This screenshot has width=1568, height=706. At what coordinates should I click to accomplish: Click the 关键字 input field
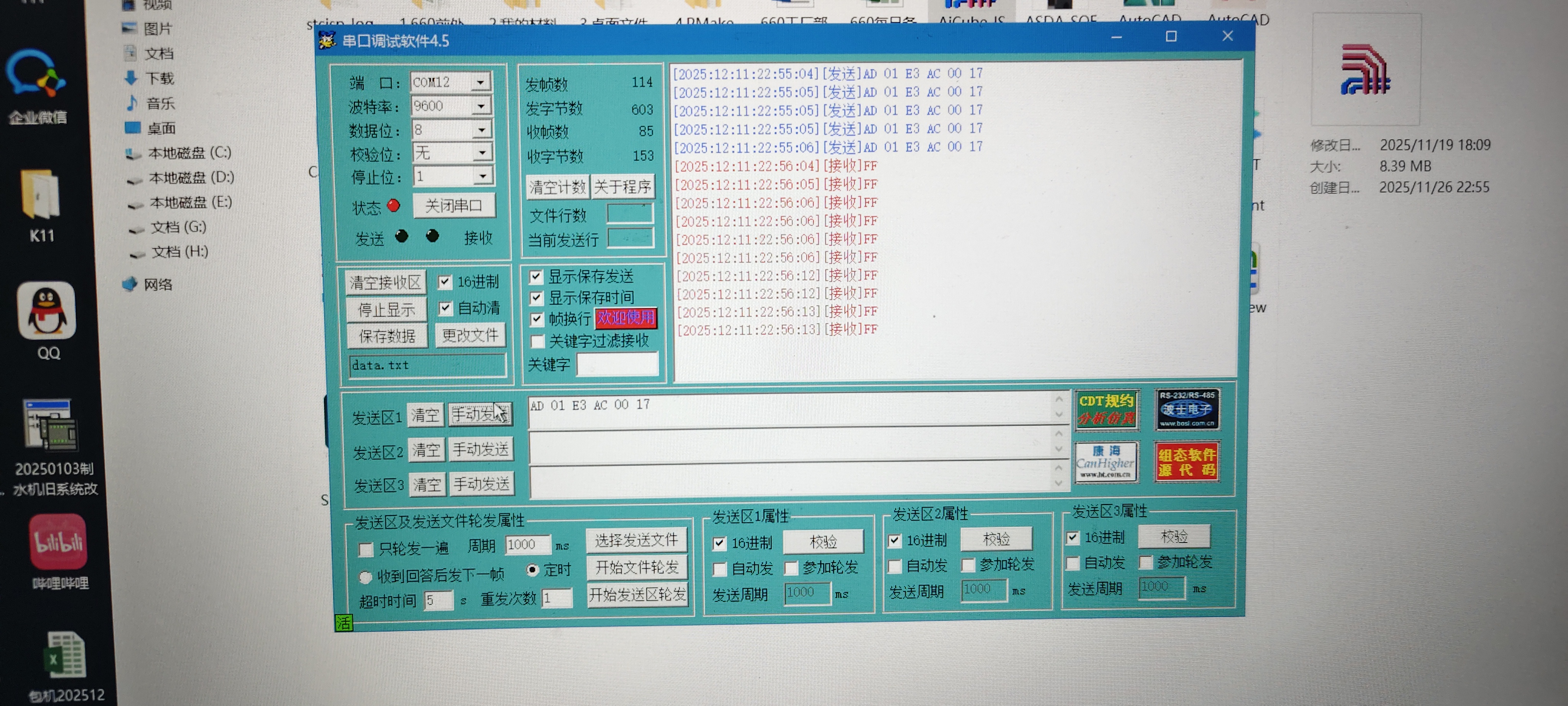(617, 364)
